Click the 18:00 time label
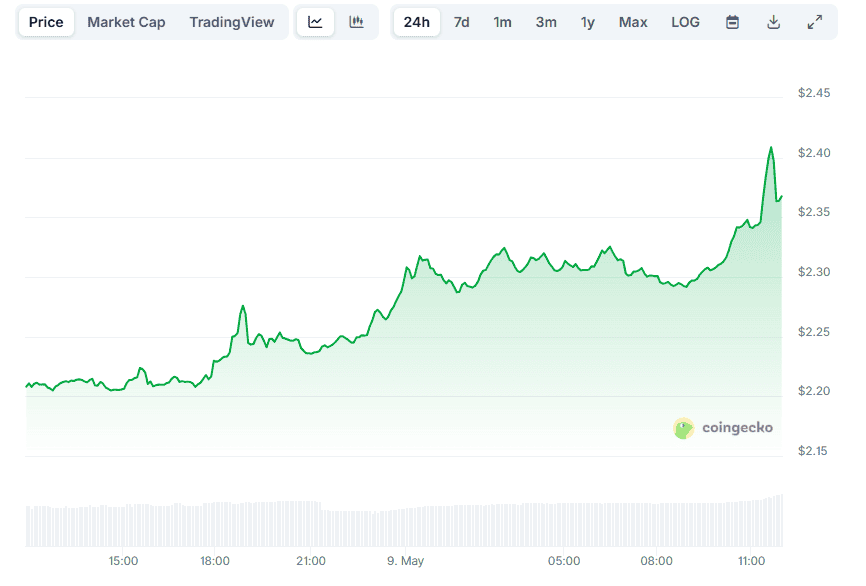 pyautogui.click(x=215, y=561)
